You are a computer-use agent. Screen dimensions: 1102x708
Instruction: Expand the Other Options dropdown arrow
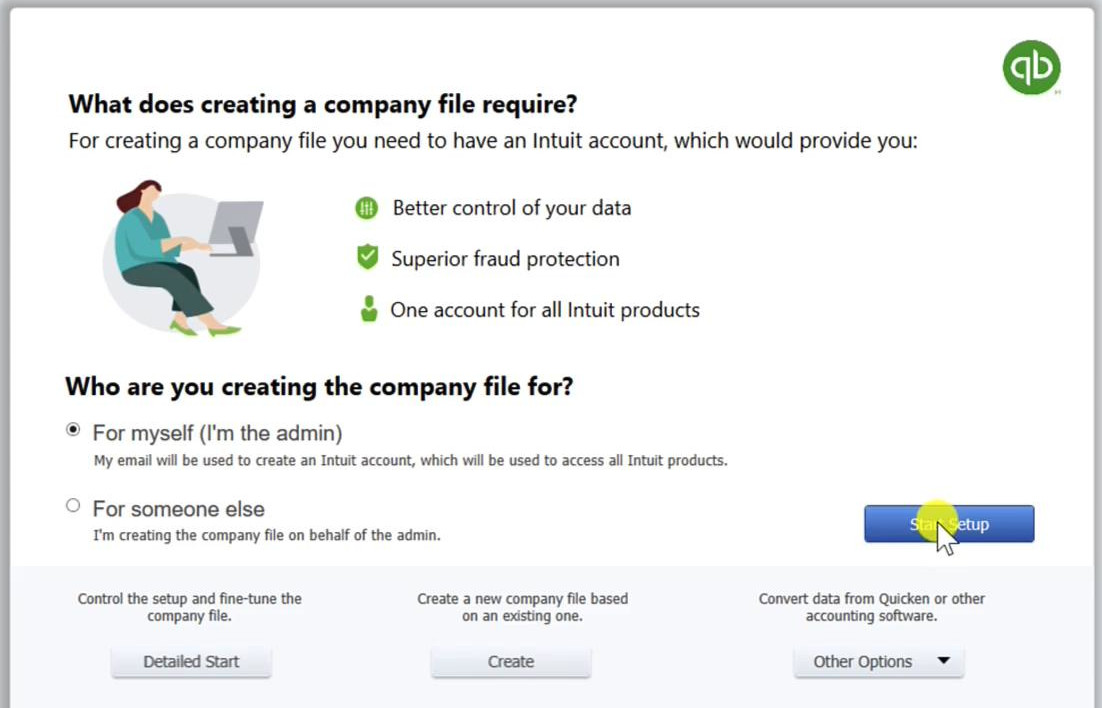[944, 661]
